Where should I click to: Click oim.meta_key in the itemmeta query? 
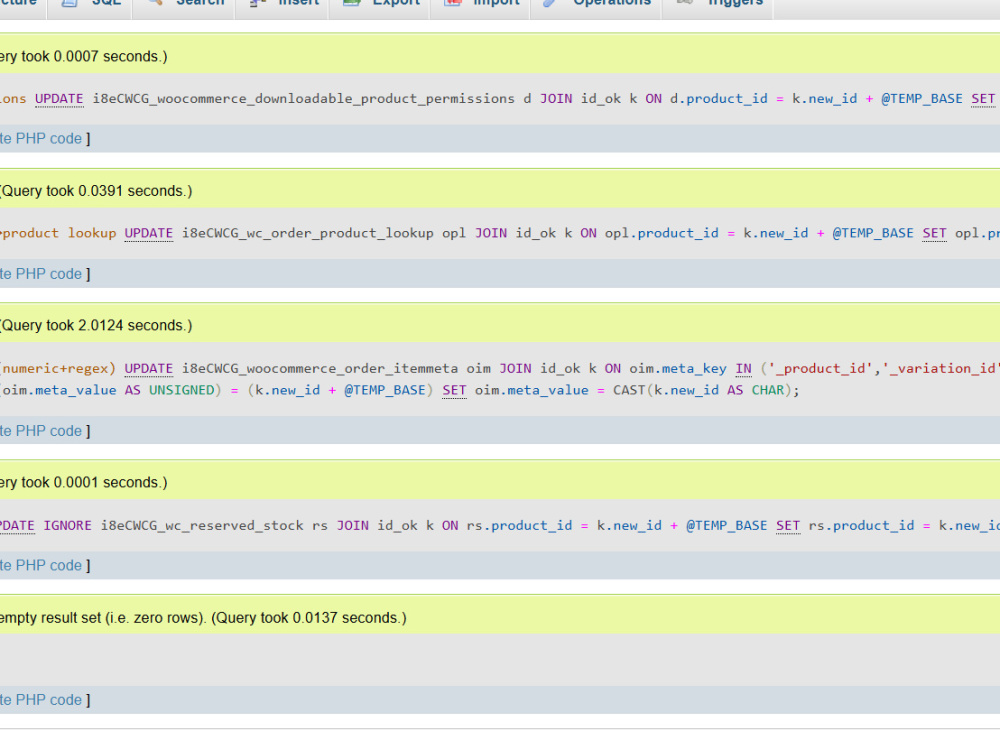click(x=678, y=369)
